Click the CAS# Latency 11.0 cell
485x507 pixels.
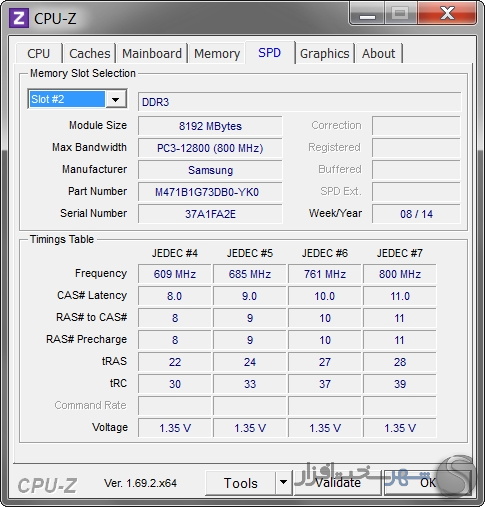400,296
